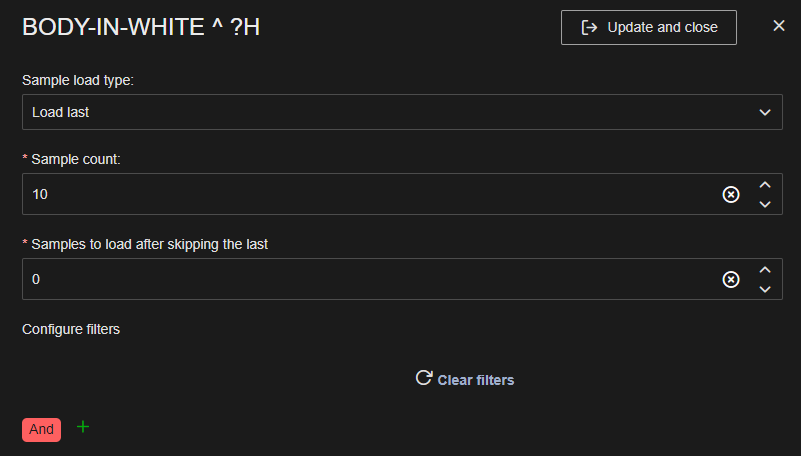The image size is (801, 456).
Task: Increment the skip-last samples value
Action: [765, 270]
